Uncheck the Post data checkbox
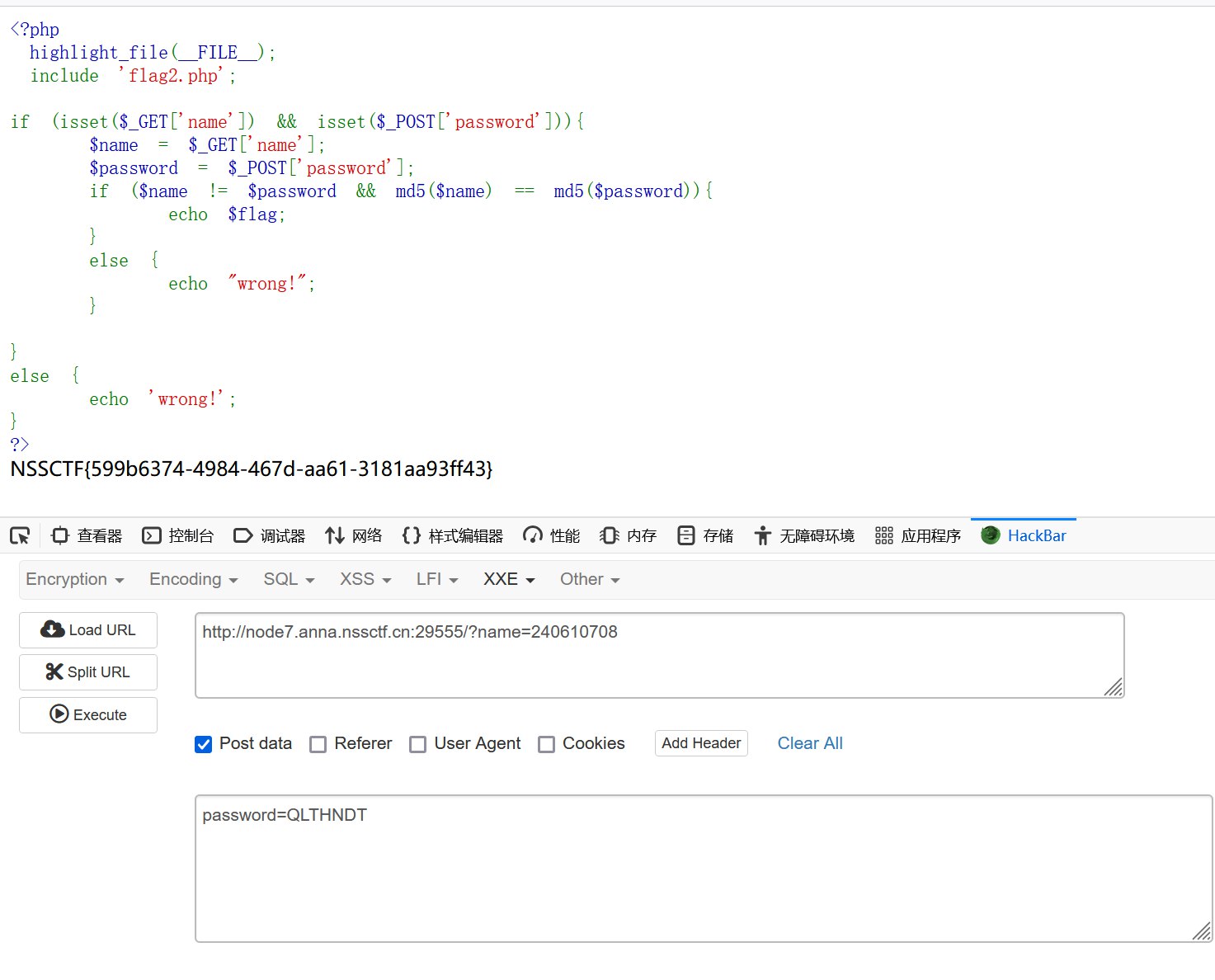 [203, 744]
